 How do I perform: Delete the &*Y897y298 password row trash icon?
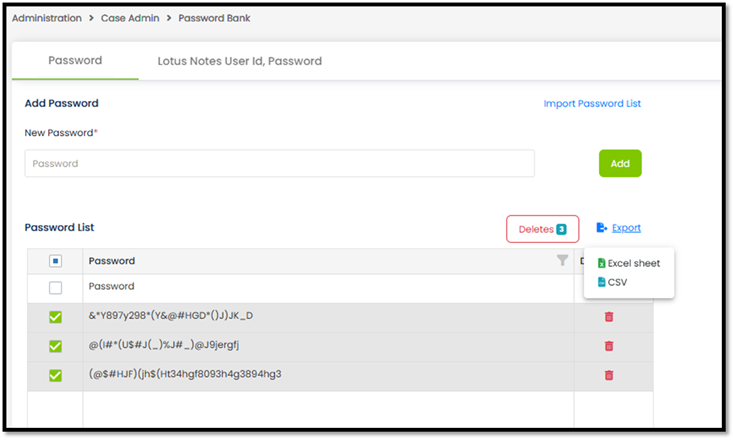[x=609, y=317]
